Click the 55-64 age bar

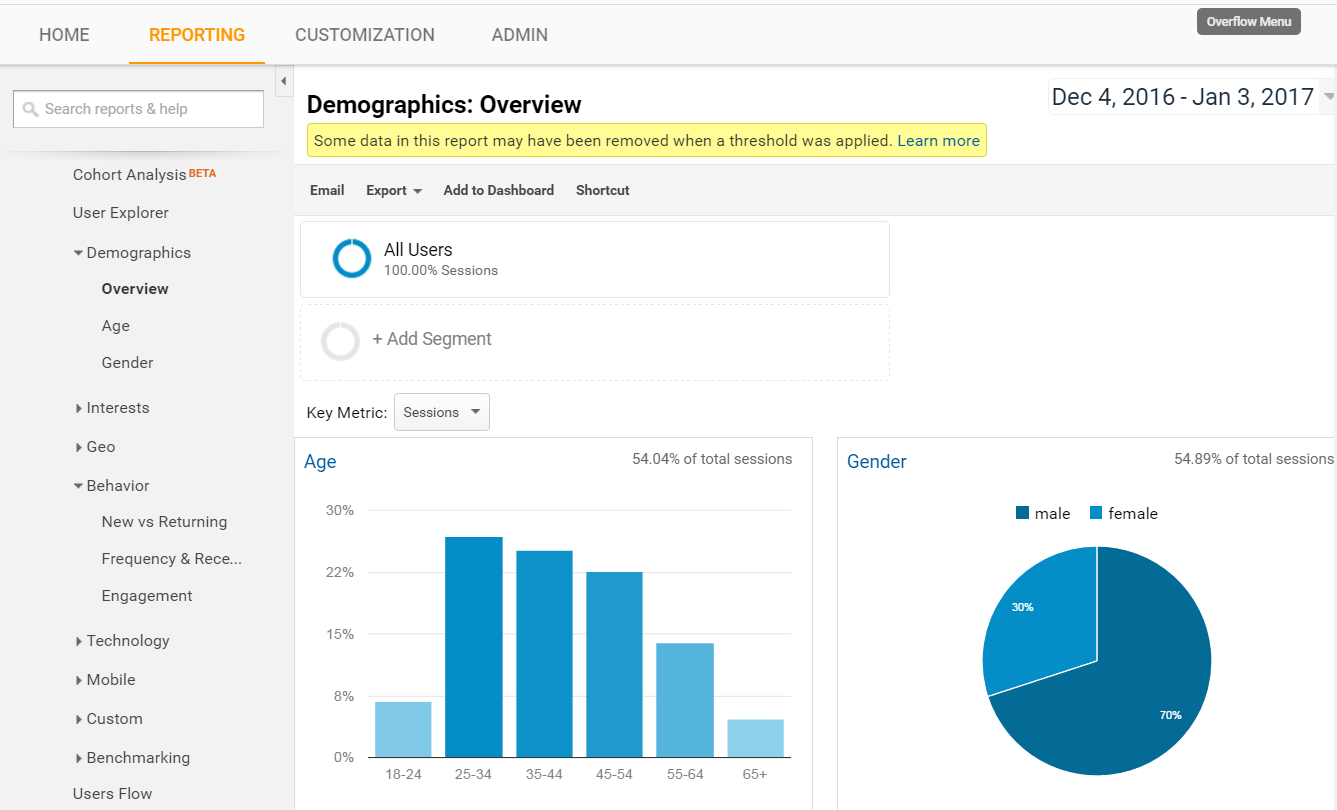685,700
